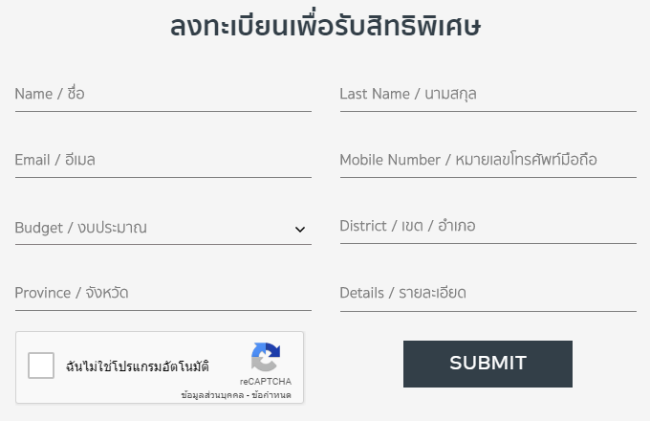Focus the Mobile Number input field

488,160
